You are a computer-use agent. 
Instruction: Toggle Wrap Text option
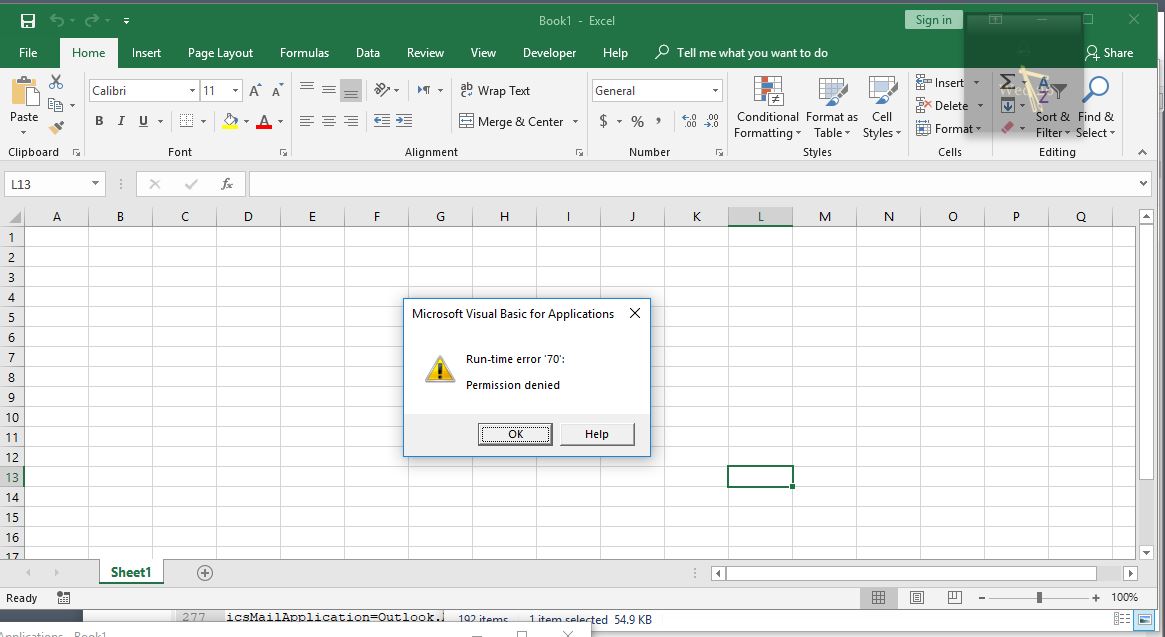(x=494, y=90)
